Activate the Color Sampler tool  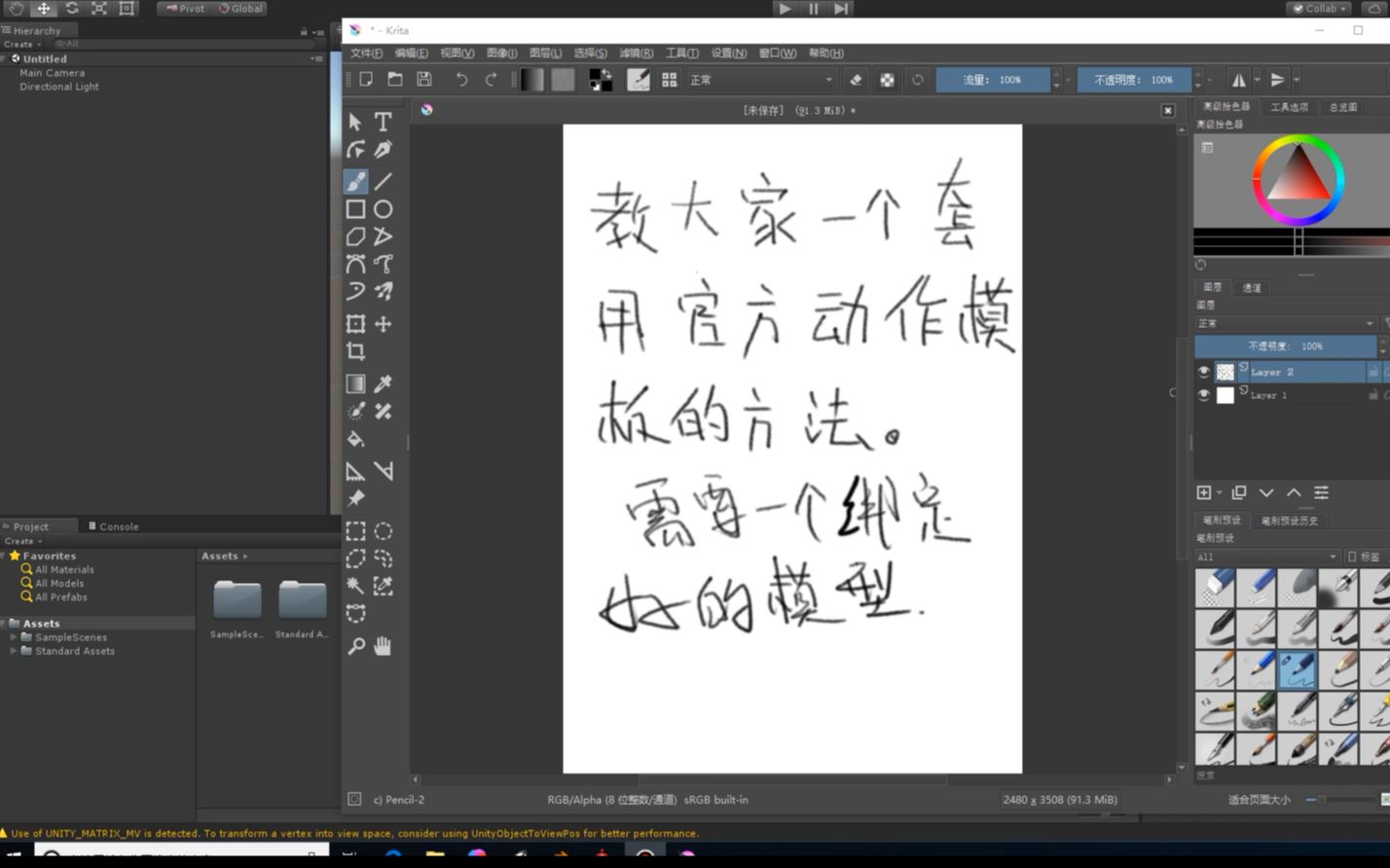point(383,383)
